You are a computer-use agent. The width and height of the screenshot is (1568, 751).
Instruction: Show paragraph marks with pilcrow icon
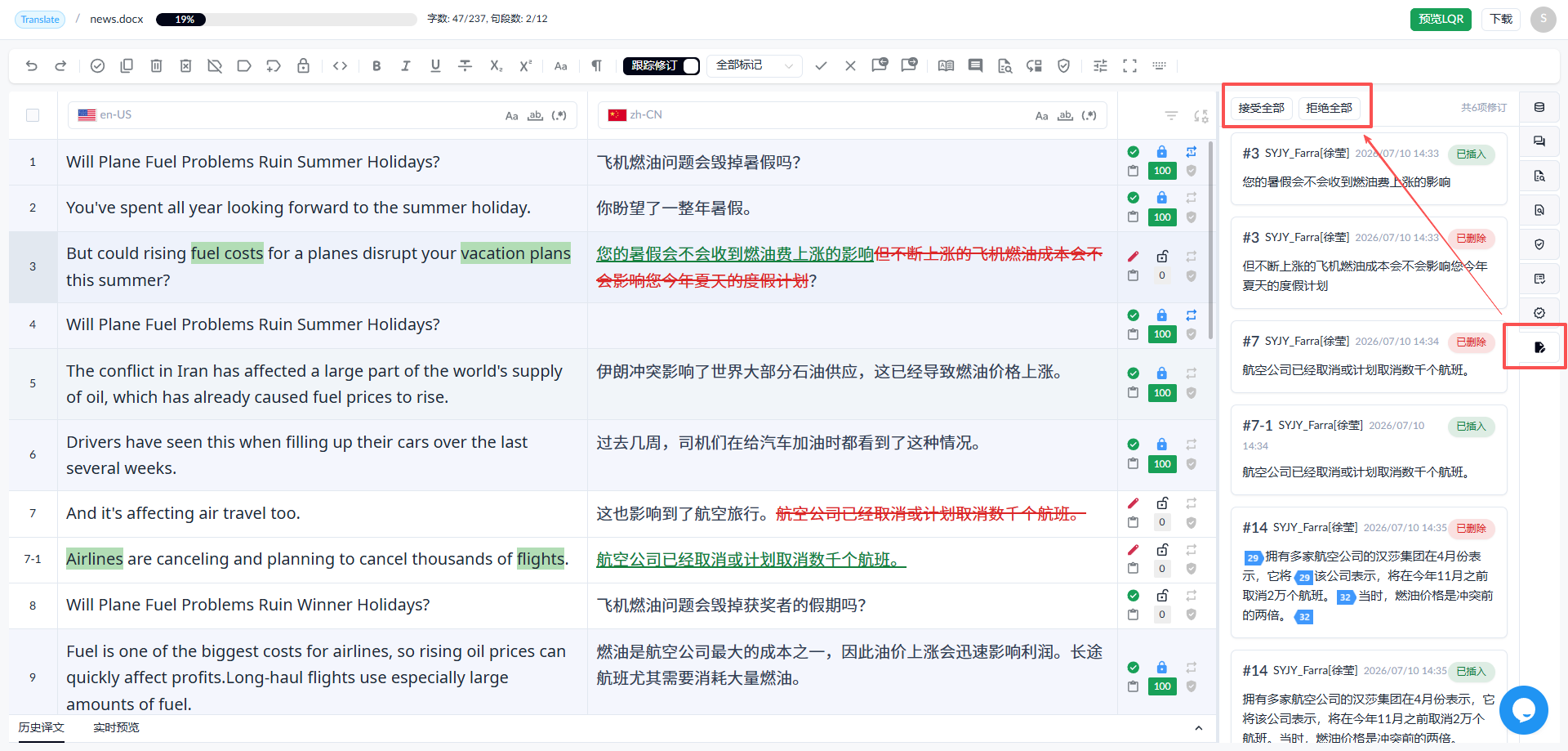596,66
